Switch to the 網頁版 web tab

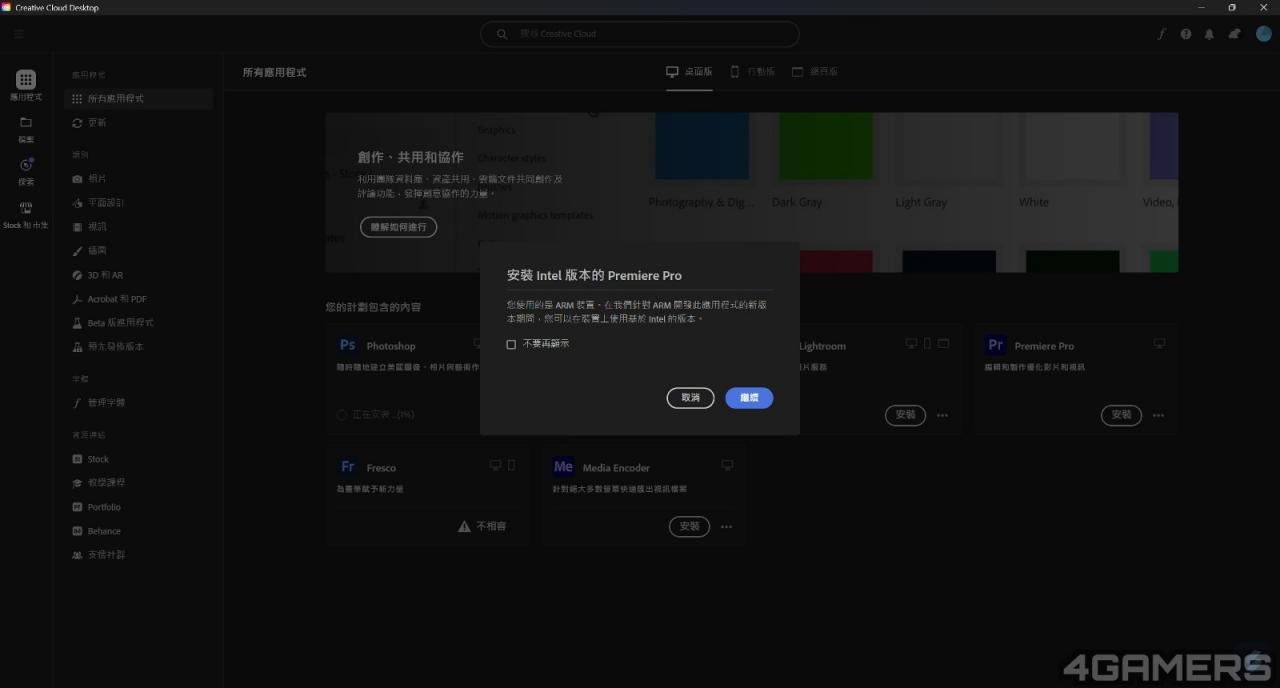(x=815, y=72)
